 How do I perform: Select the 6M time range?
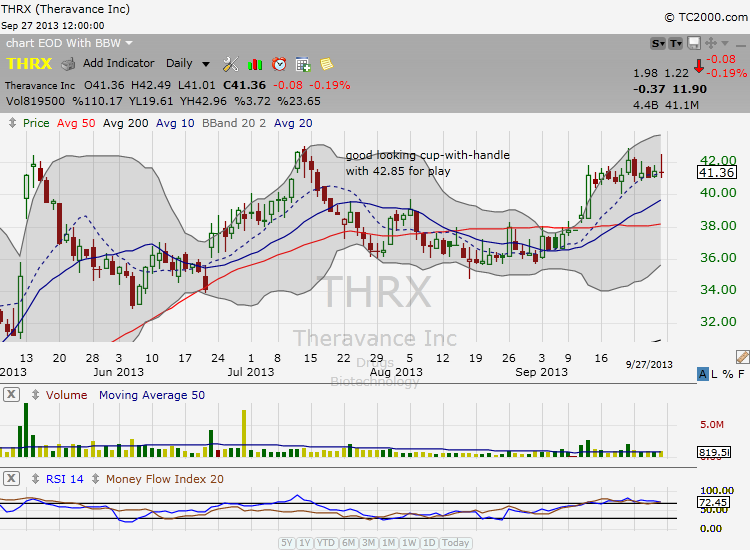[x=349, y=543]
